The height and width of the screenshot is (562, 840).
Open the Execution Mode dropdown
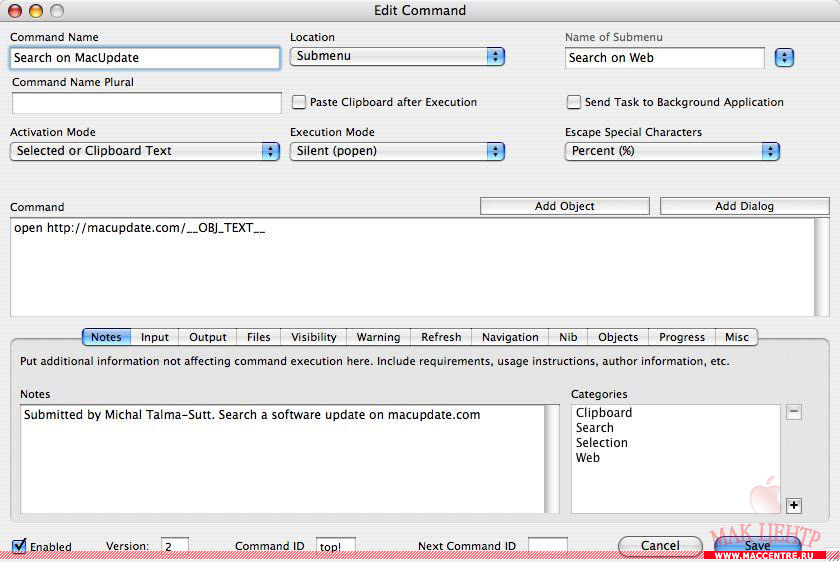(397, 151)
